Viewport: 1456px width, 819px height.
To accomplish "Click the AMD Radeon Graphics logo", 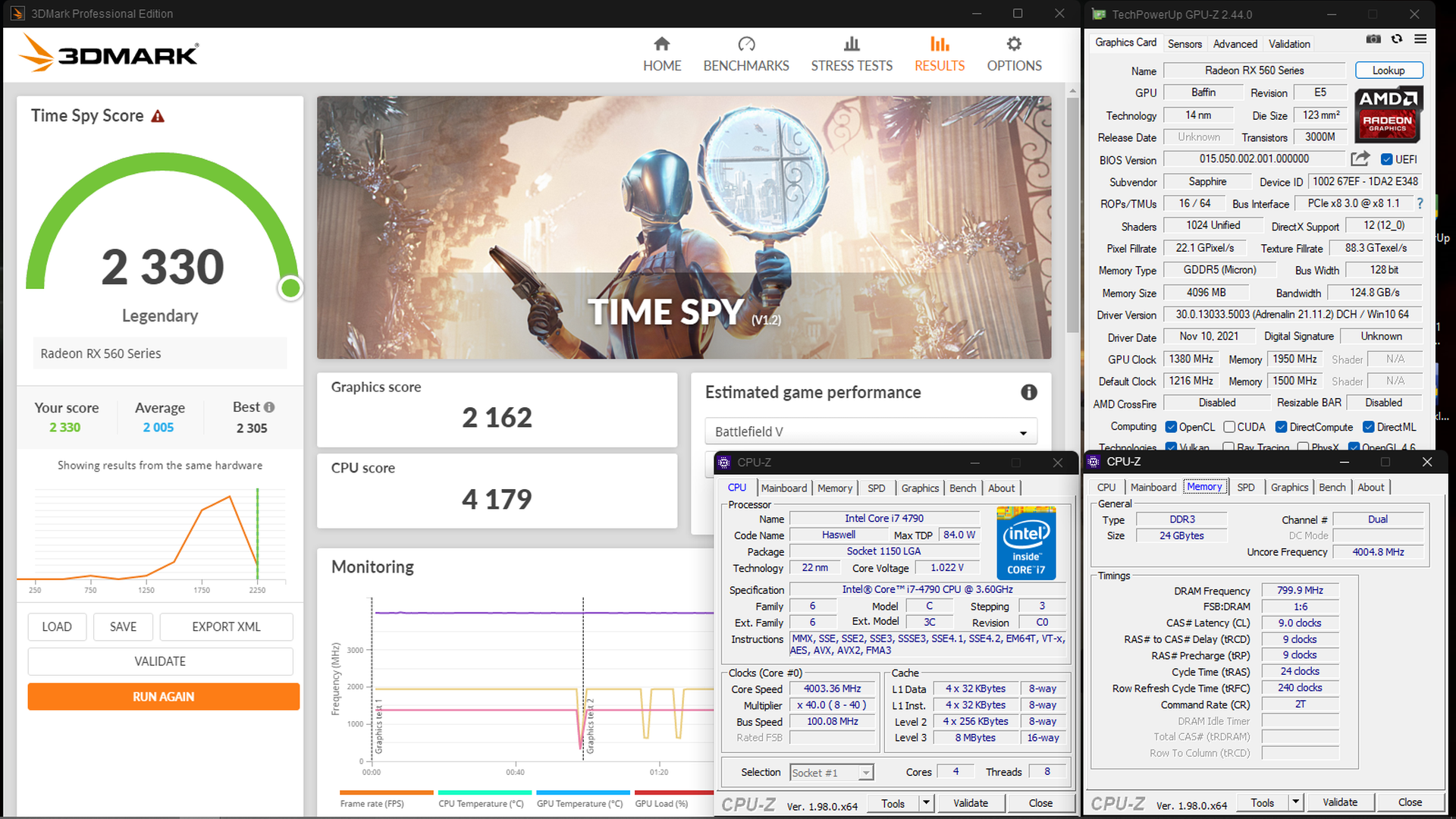I will pyautogui.click(x=1388, y=114).
